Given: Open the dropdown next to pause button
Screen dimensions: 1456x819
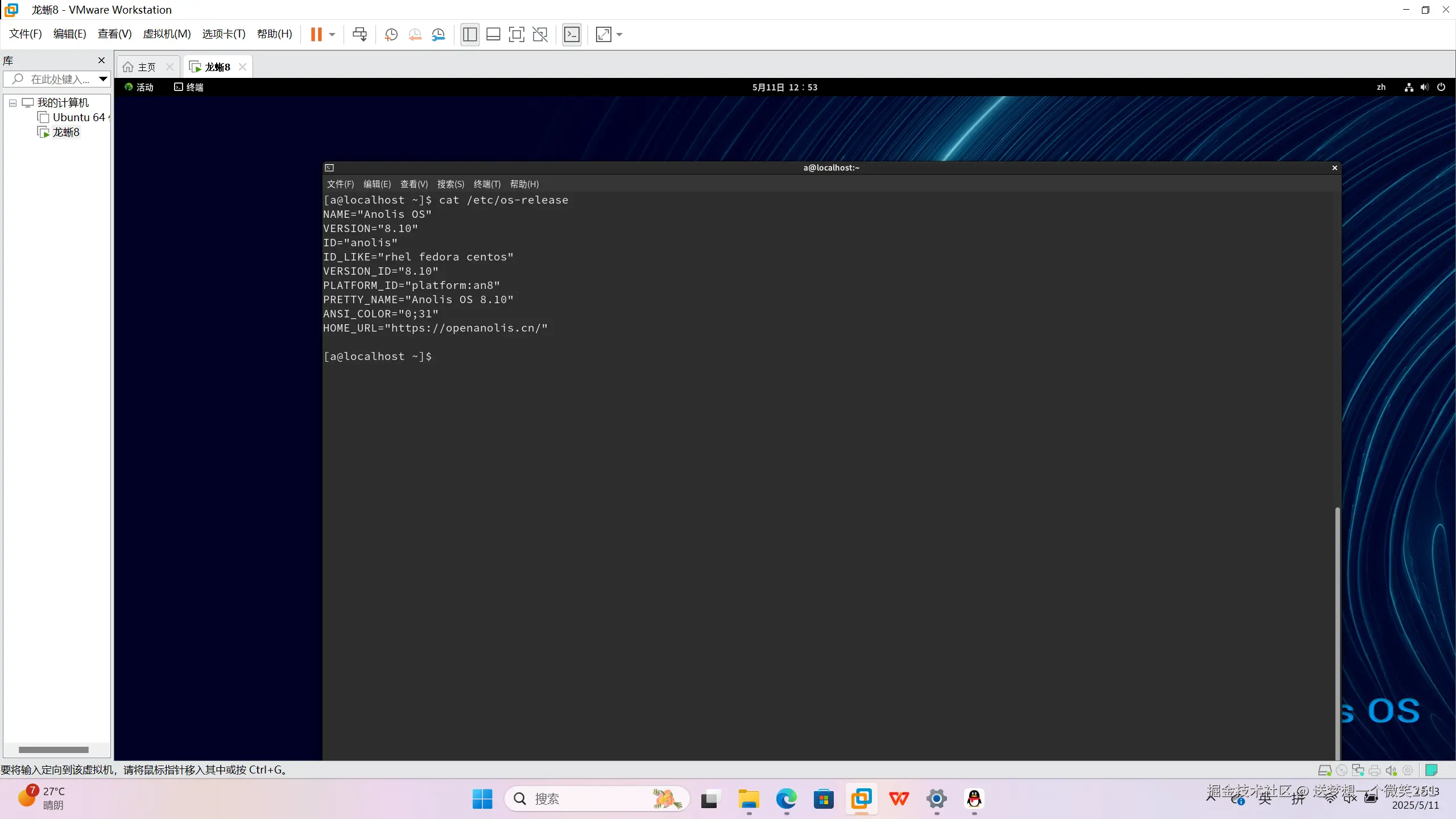Looking at the screenshot, I should (x=332, y=35).
